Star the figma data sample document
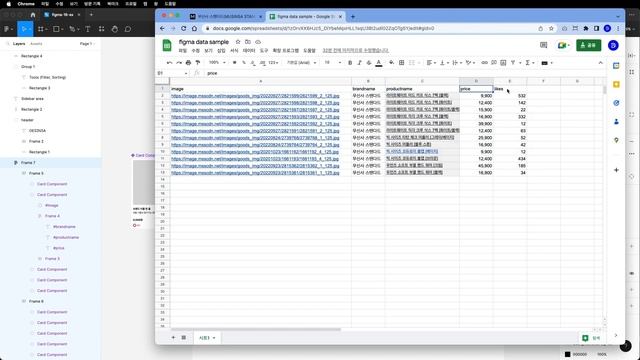 pyautogui.click(x=238, y=42)
